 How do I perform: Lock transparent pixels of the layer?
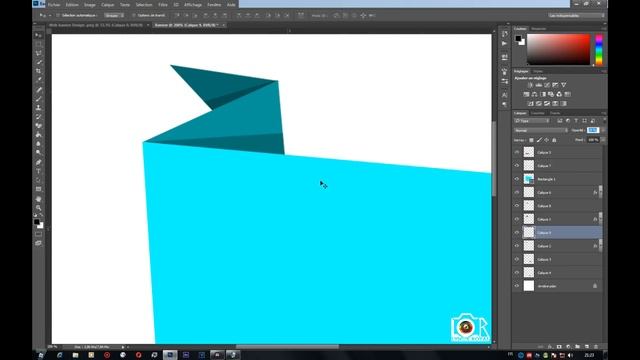point(531,140)
